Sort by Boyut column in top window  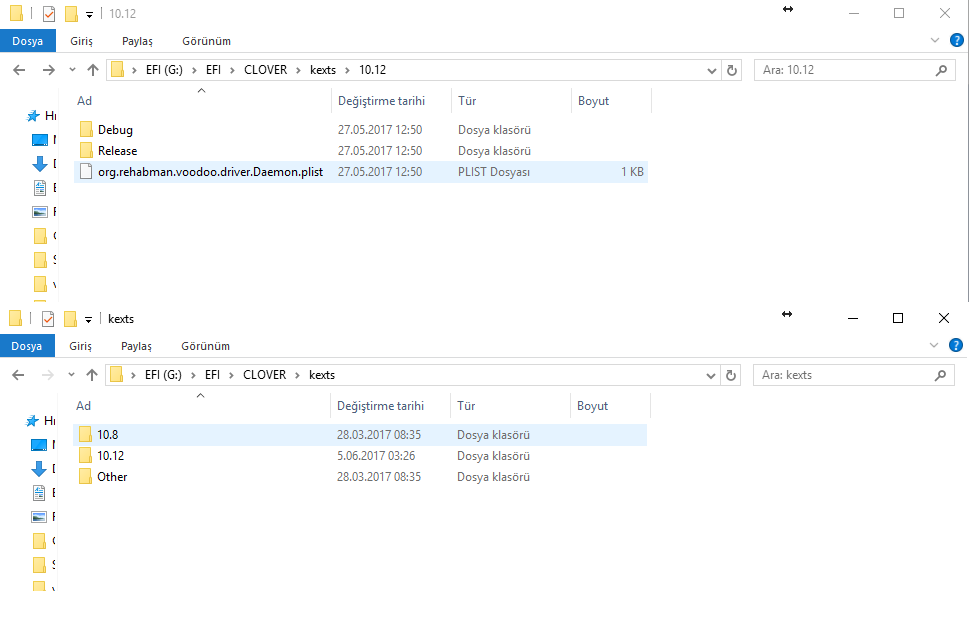pyautogui.click(x=593, y=101)
